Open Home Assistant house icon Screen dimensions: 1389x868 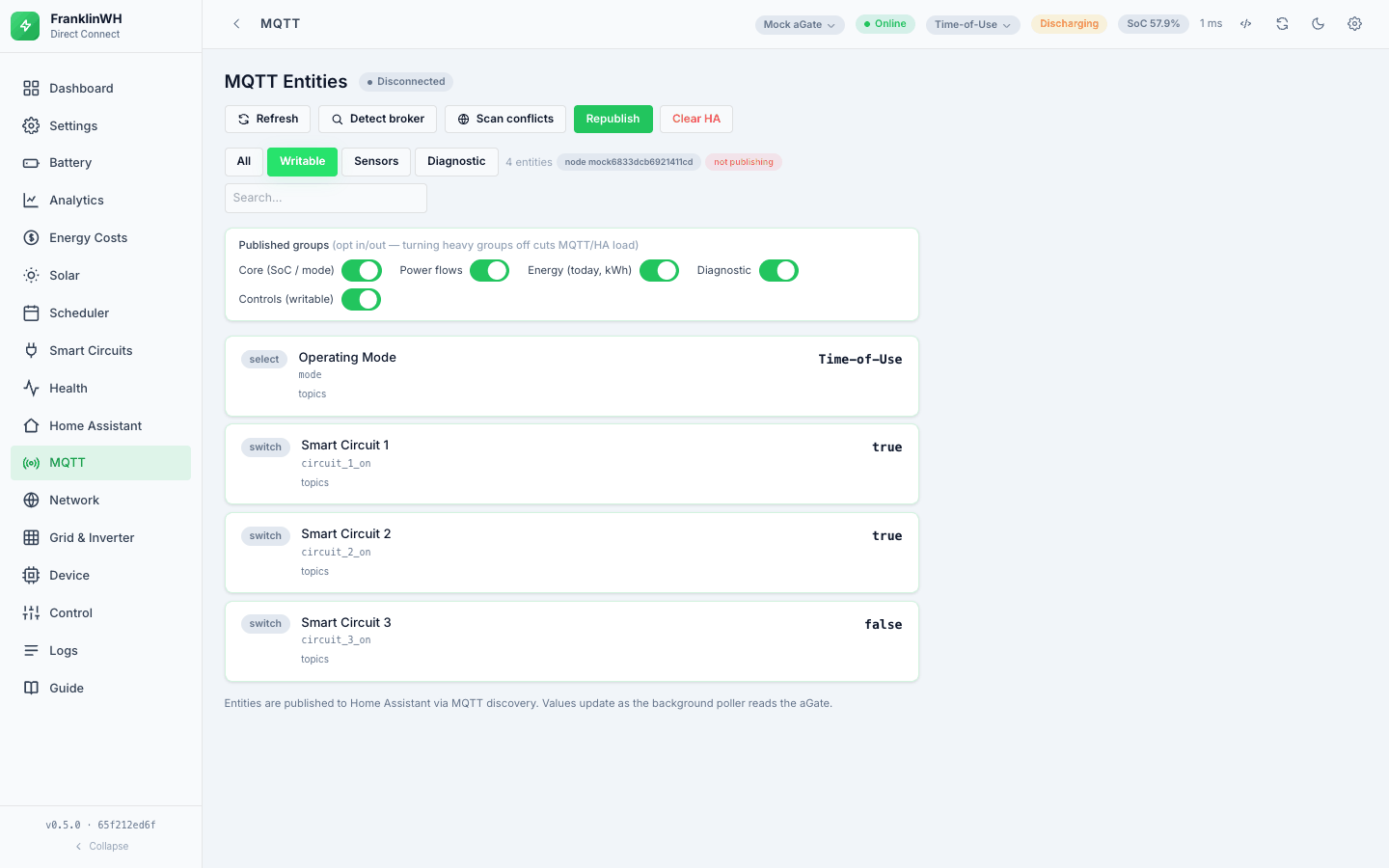click(x=31, y=425)
